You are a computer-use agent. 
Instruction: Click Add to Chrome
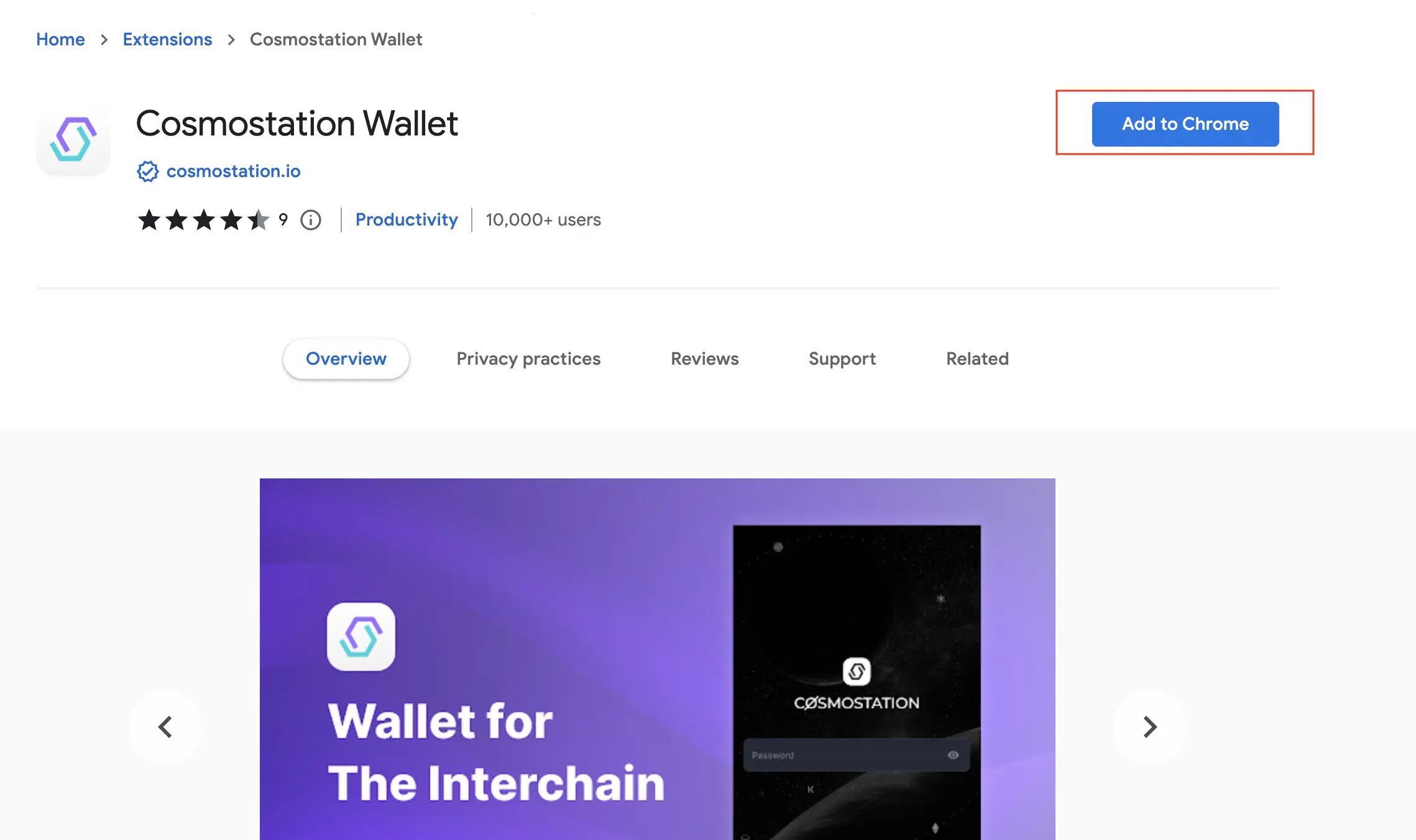(1185, 124)
